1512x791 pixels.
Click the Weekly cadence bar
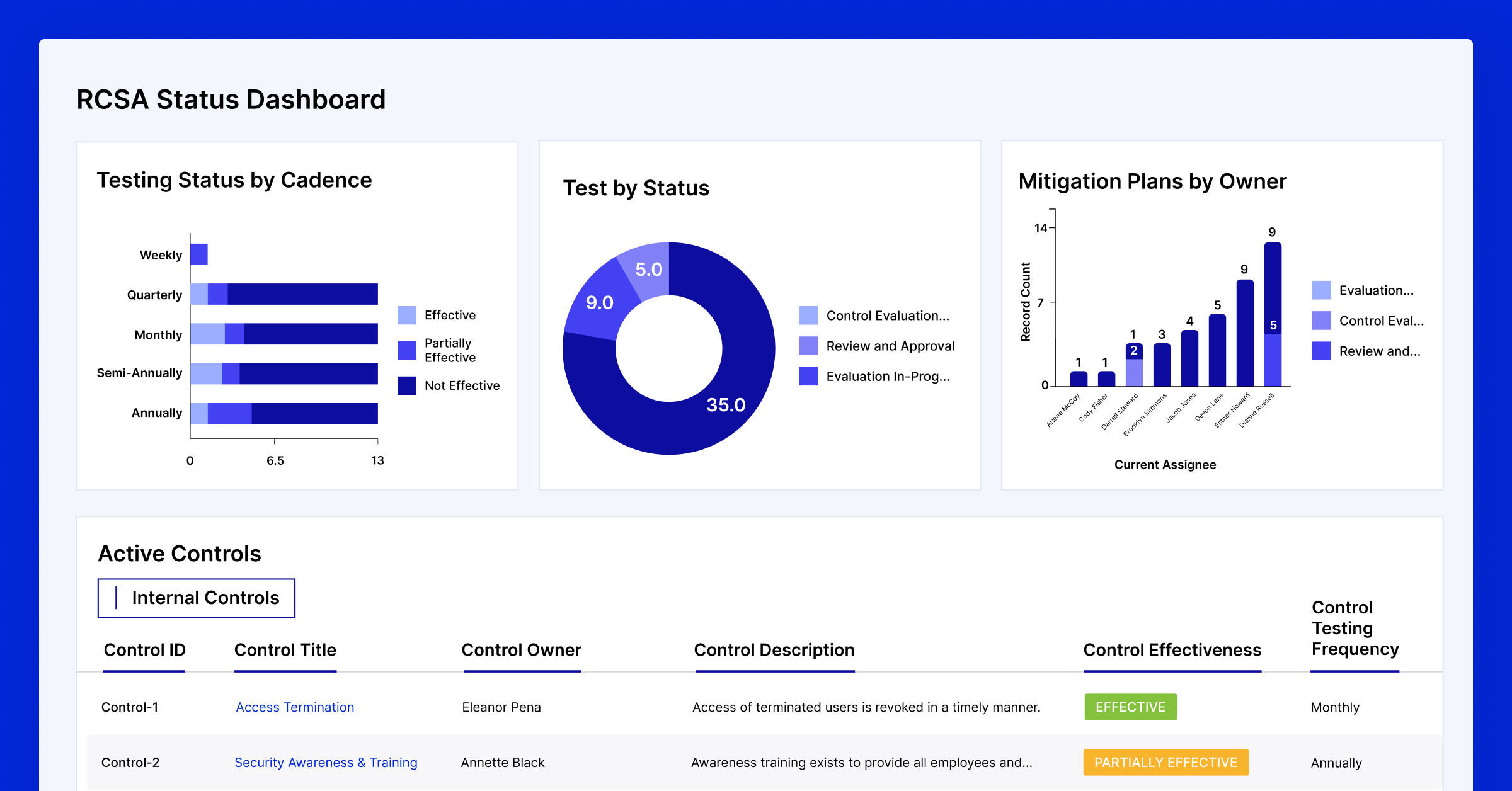(198, 254)
